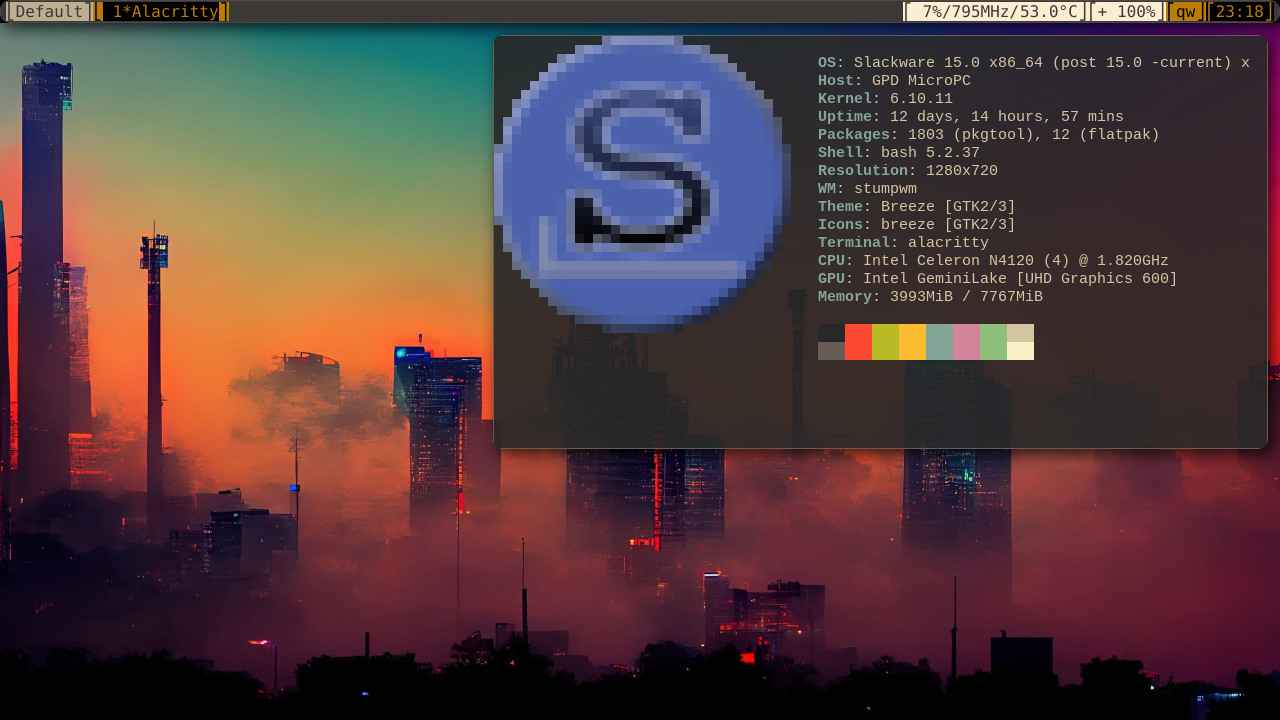Switch to the 1*Alacritty window entry

point(162,12)
